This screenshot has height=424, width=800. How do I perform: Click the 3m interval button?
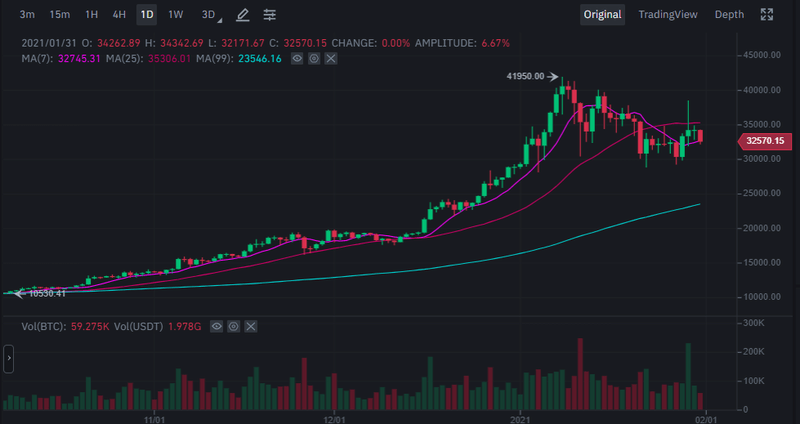tap(27, 15)
